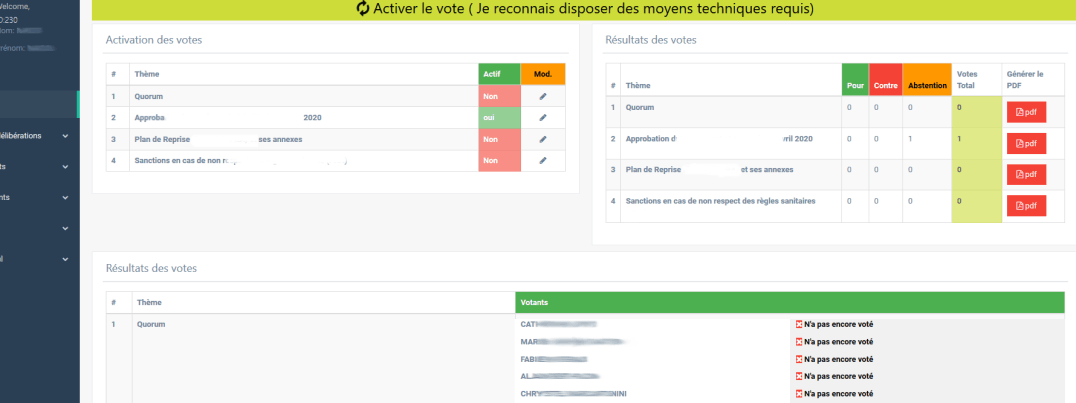Expand the last sidebar menu chevron
Image resolution: width=1076 pixels, height=403 pixels.
coord(65,259)
